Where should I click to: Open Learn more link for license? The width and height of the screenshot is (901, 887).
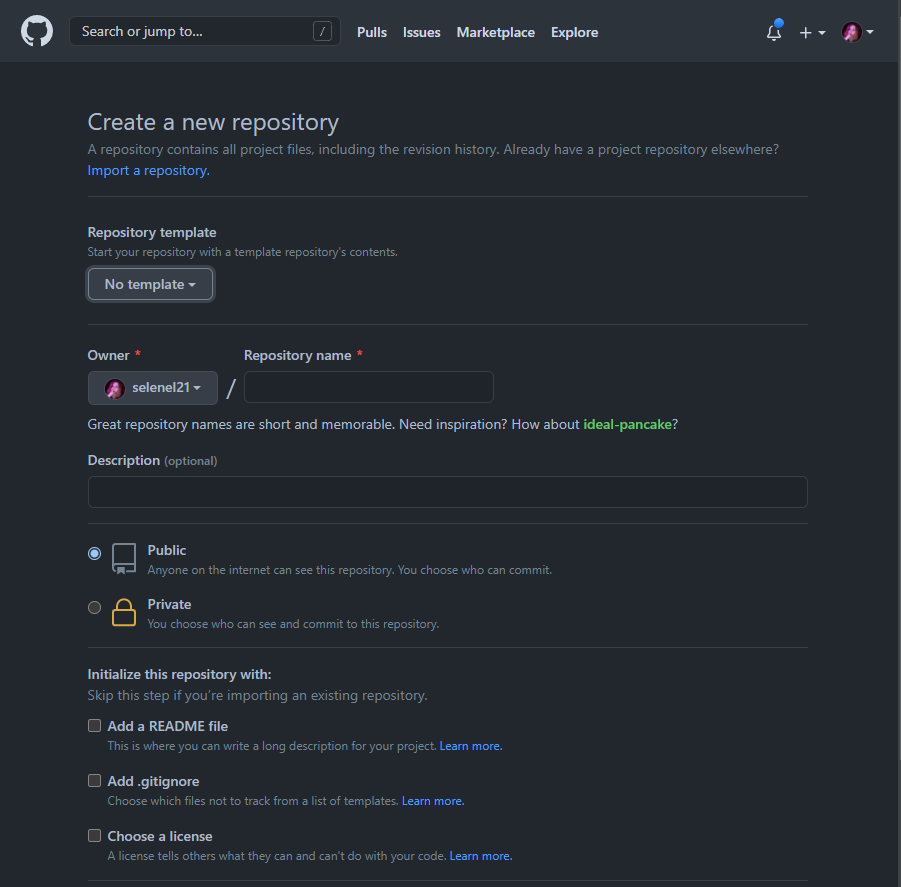(x=480, y=857)
